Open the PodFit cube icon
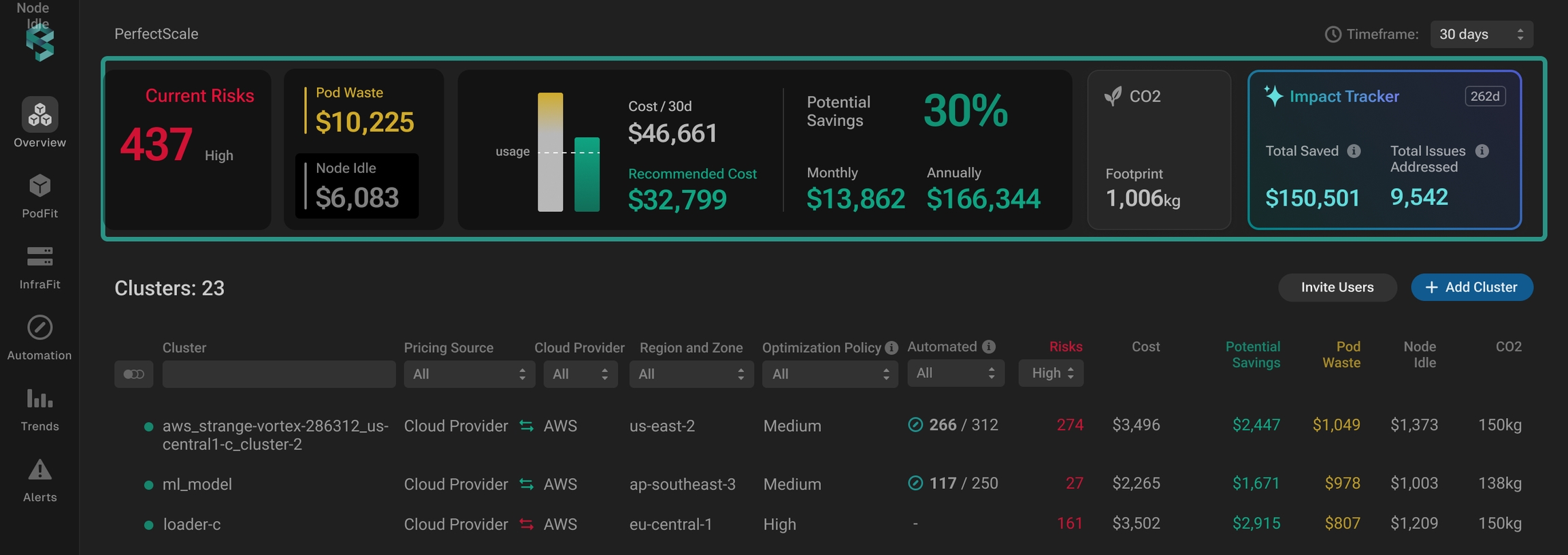Image resolution: width=1568 pixels, height=555 pixels. (x=39, y=186)
